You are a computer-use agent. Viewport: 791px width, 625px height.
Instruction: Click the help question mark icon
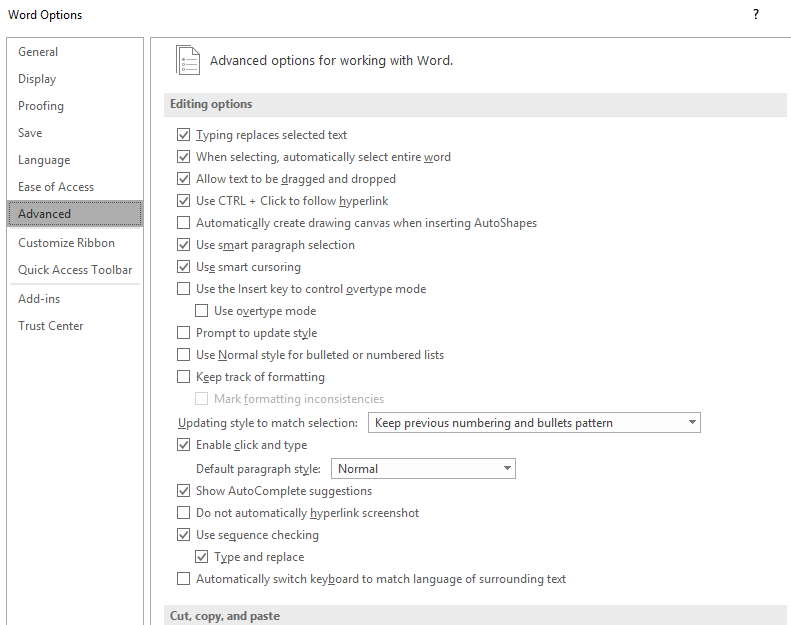[755, 15]
